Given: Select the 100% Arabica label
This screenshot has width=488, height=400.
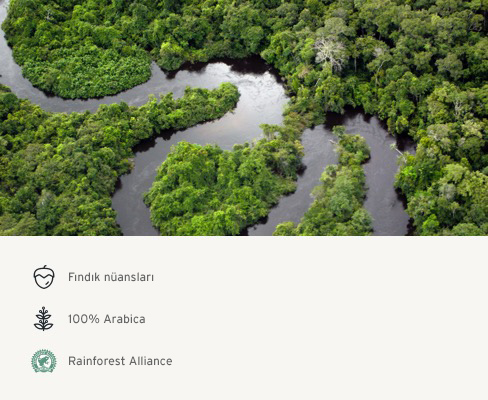Looking at the screenshot, I should 107,319.
